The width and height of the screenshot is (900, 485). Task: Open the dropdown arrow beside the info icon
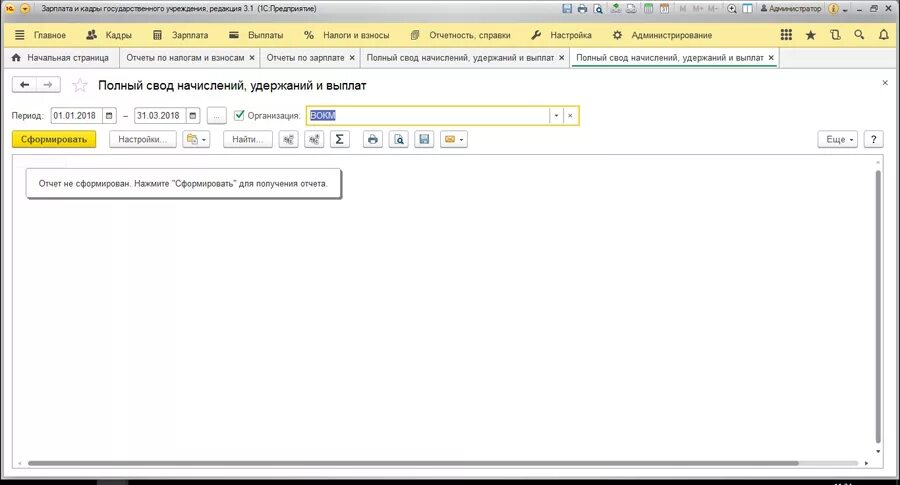tap(845, 9)
